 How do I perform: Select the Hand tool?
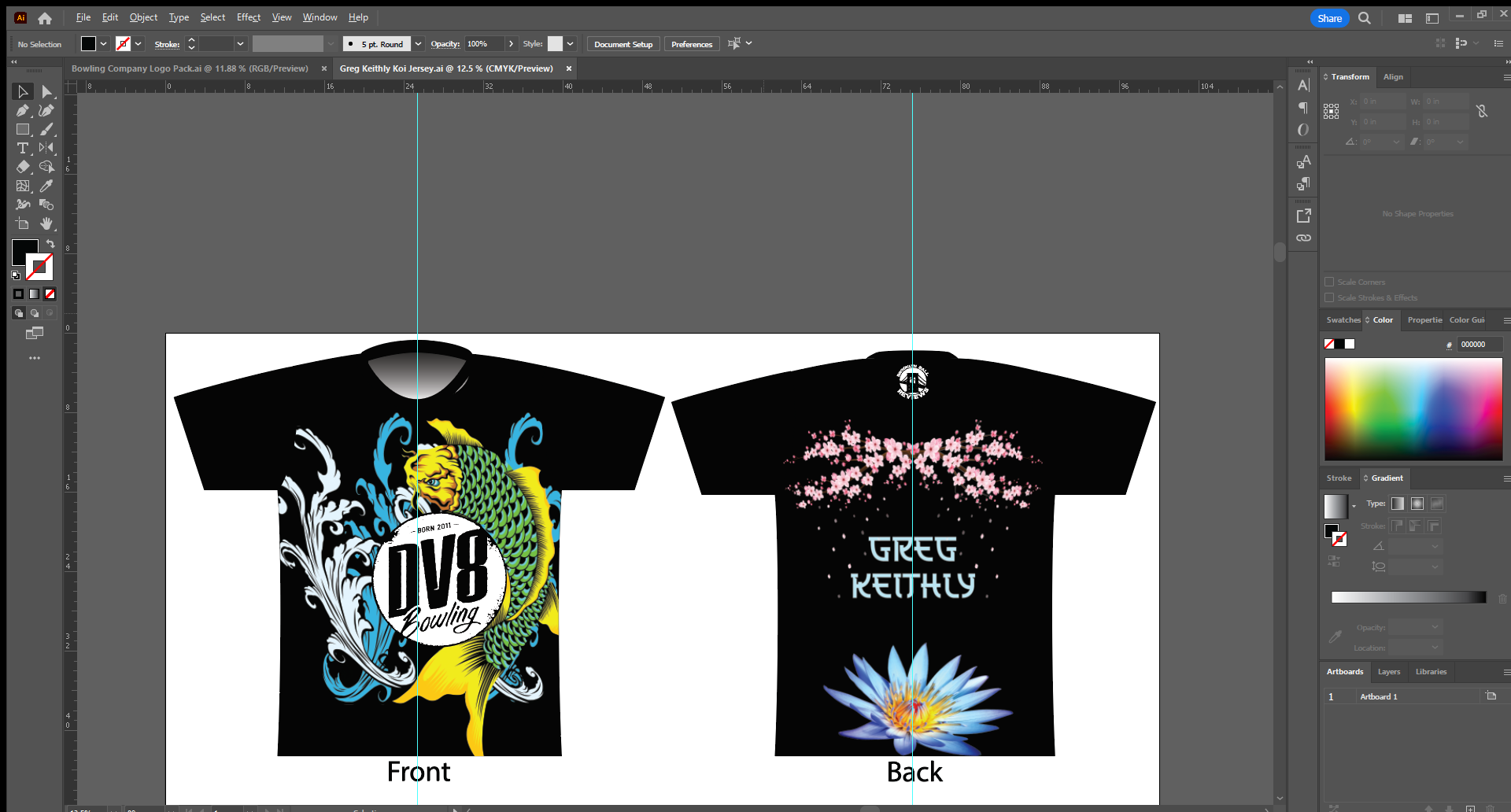46,223
